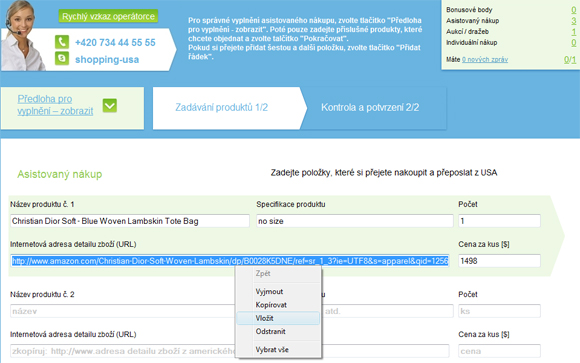Focus the product 2 'cena' price field
580x363 pixels.
(499, 351)
